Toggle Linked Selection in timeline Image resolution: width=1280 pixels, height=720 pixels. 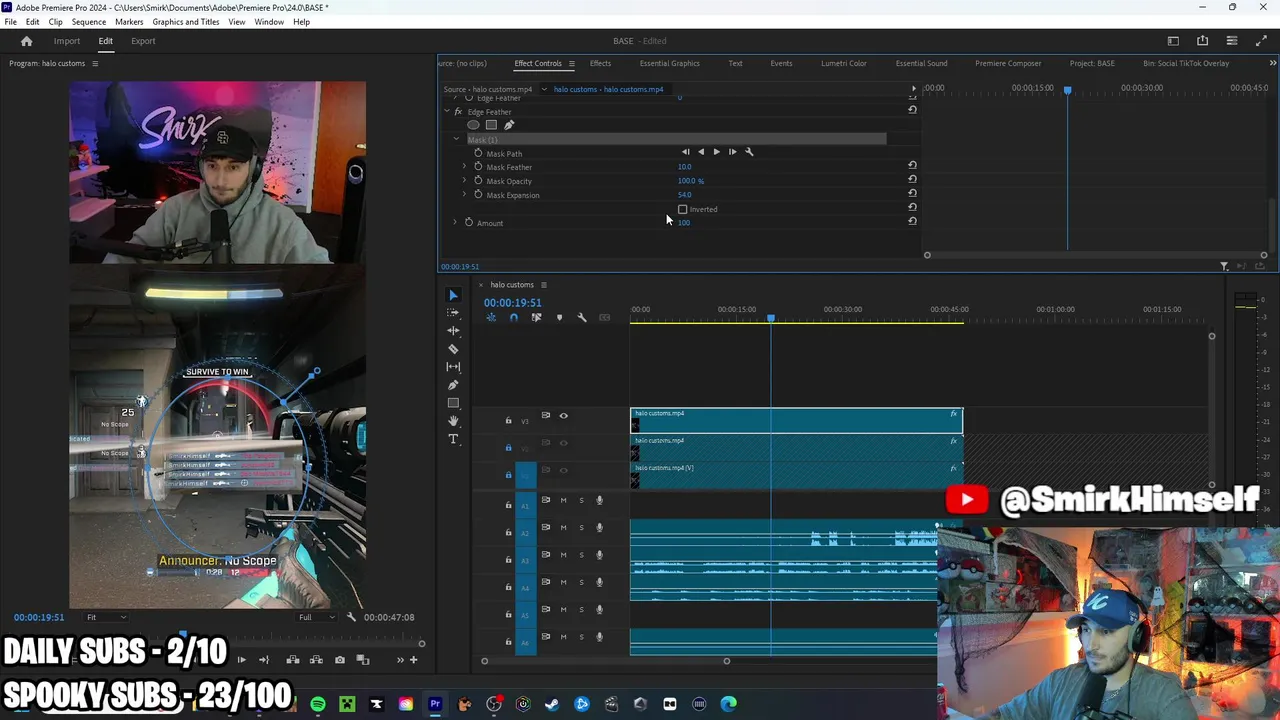(x=536, y=318)
